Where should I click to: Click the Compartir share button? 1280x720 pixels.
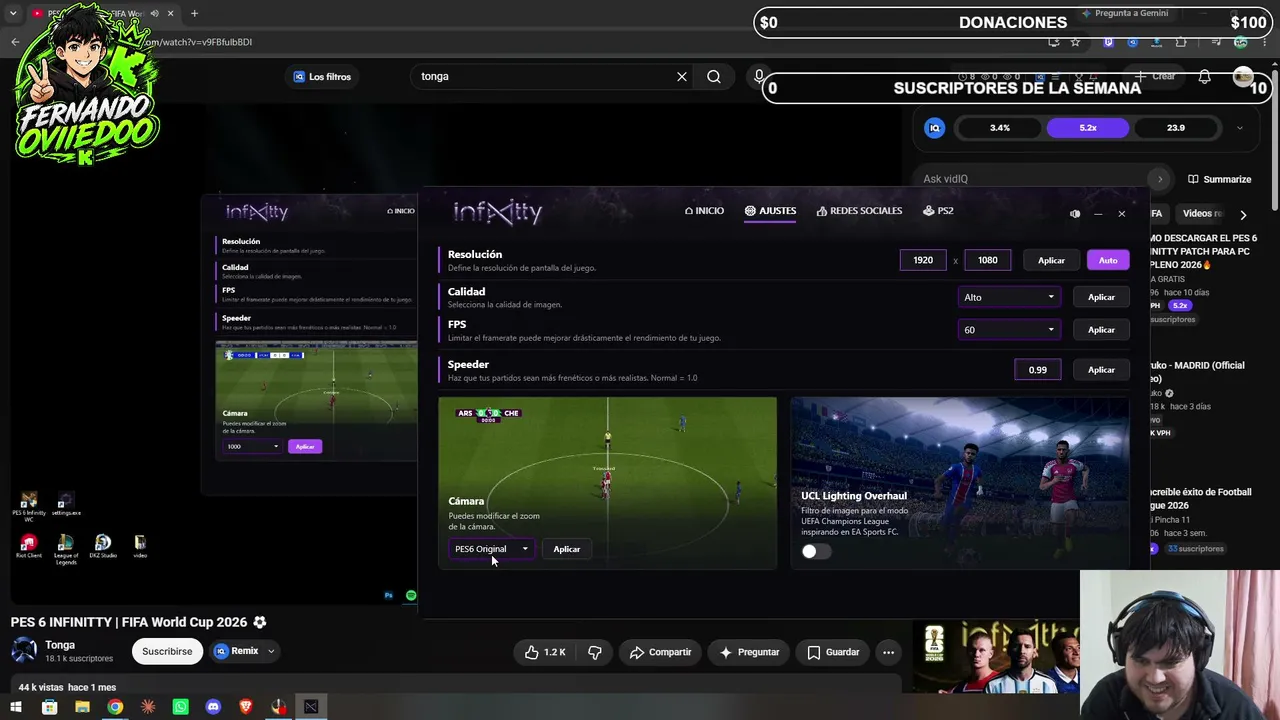(660, 652)
